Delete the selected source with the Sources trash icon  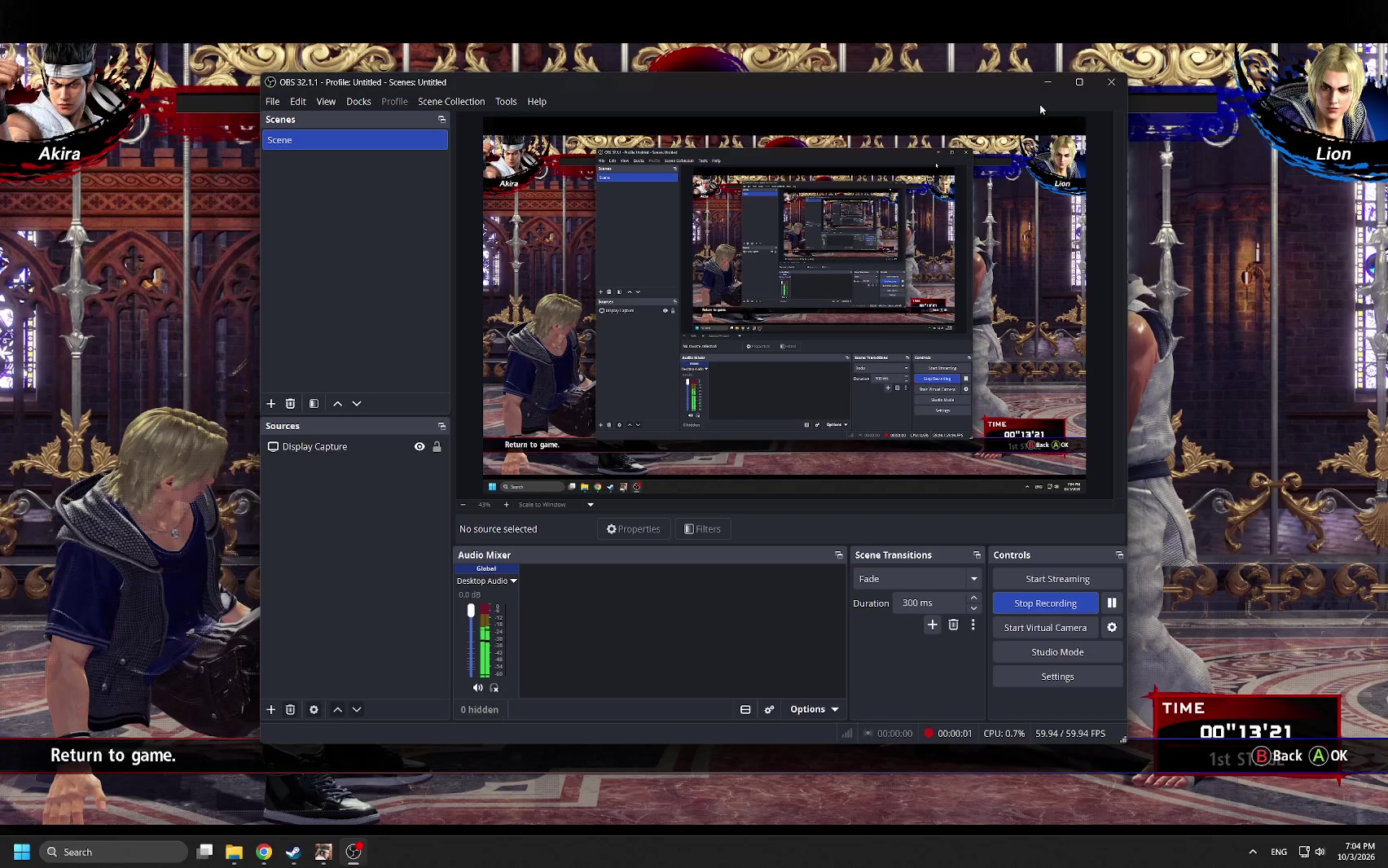pos(290,710)
